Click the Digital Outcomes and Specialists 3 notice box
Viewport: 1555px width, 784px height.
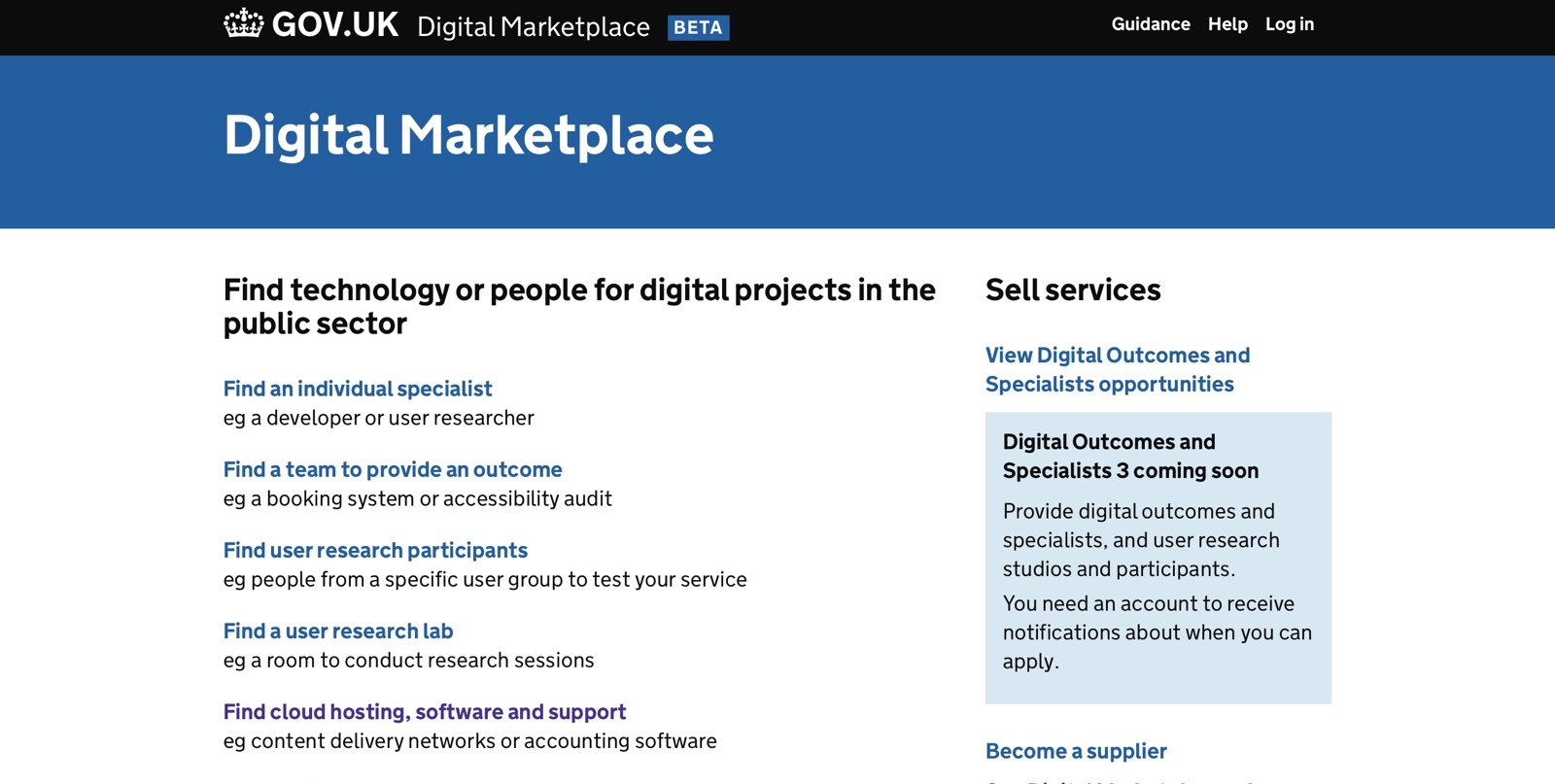[1158, 557]
